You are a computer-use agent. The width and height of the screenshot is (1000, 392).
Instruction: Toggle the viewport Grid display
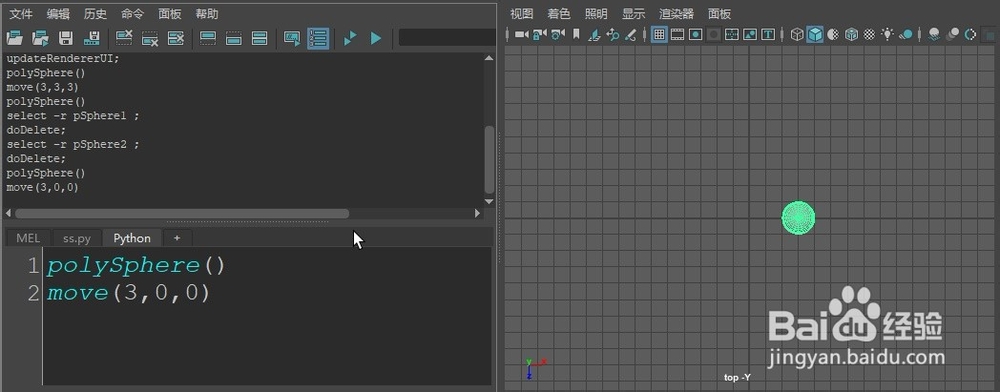tap(659, 34)
